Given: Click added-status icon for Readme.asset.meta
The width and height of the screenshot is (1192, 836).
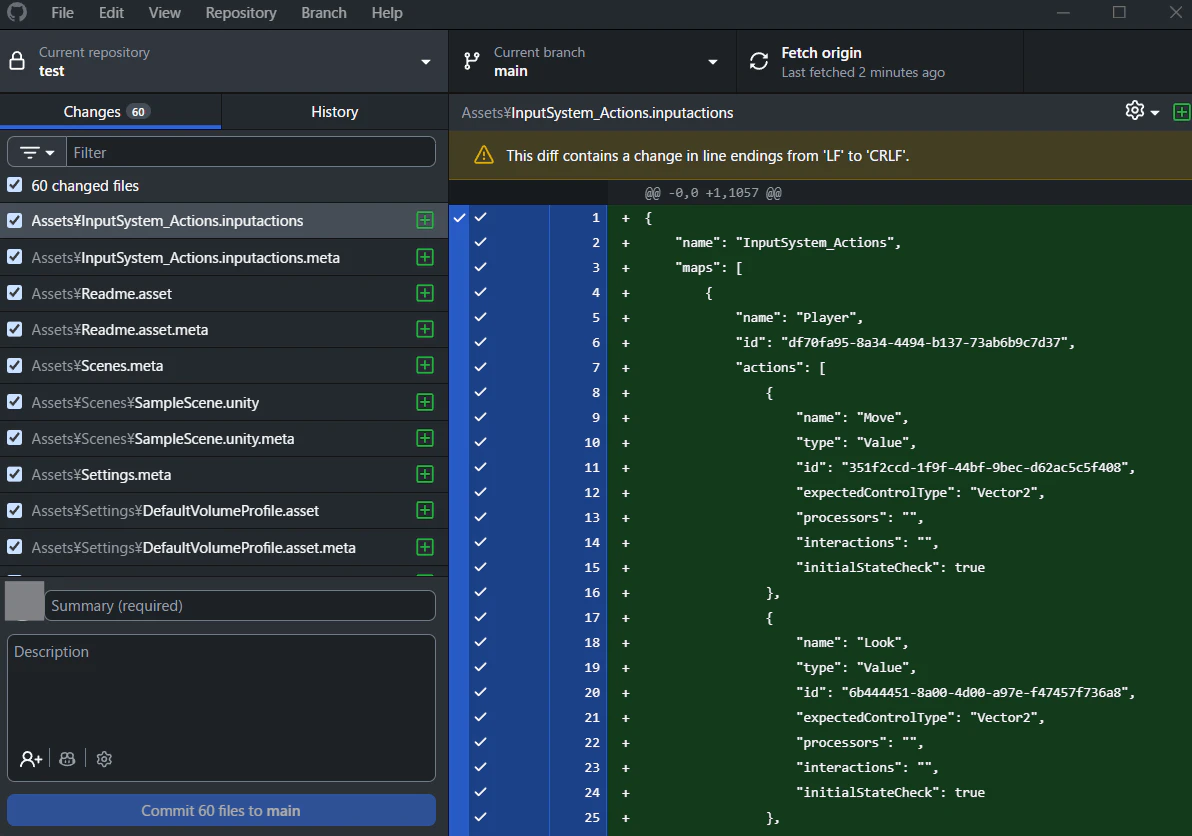Looking at the screenshot, I should tap(425, 329).
